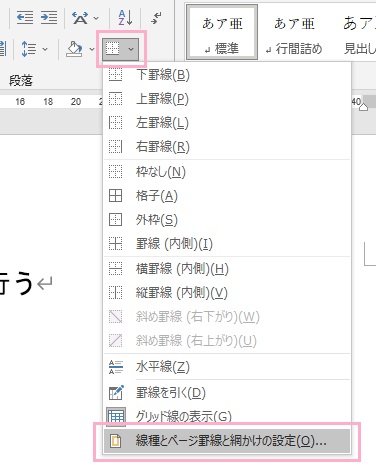Image resolution: width=376 pixels, height=468 pixels.
Task: Click the shading paint bucket icon
Action: click(74, 49)
